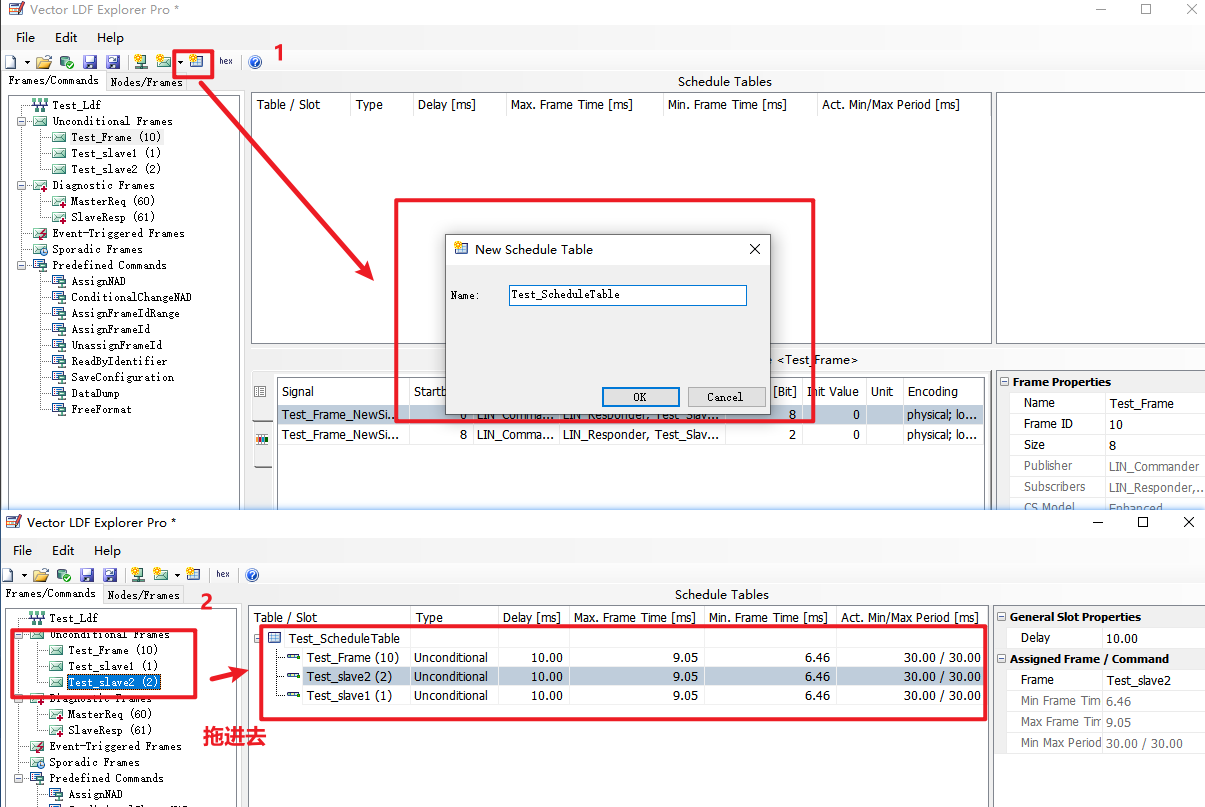
Task: Click the Encoding column header in signal table
Action: [x=941, y=391]
